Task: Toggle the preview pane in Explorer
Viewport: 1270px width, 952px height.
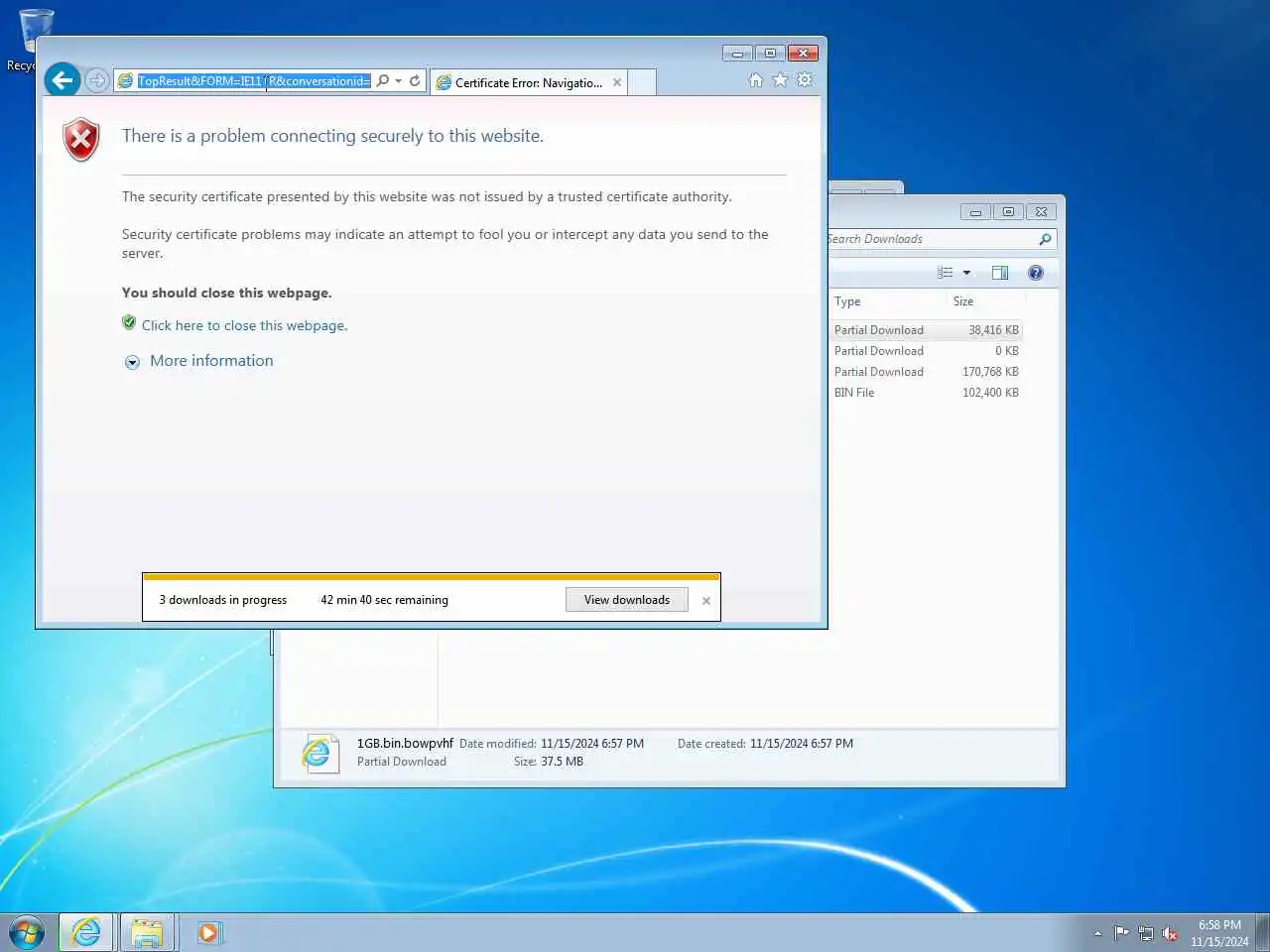Action: (1000, 273)
